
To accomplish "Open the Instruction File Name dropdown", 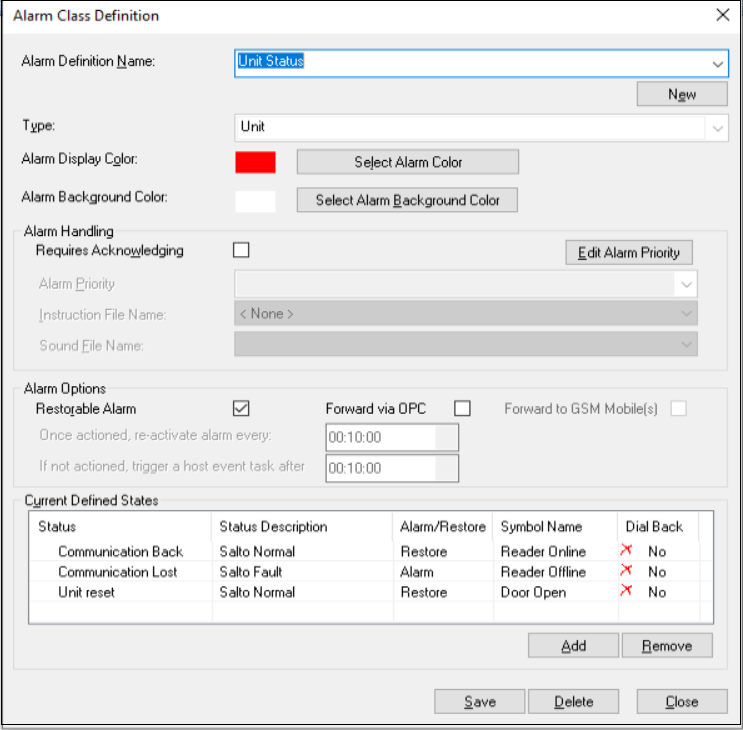I will click(x=686, y=314).
